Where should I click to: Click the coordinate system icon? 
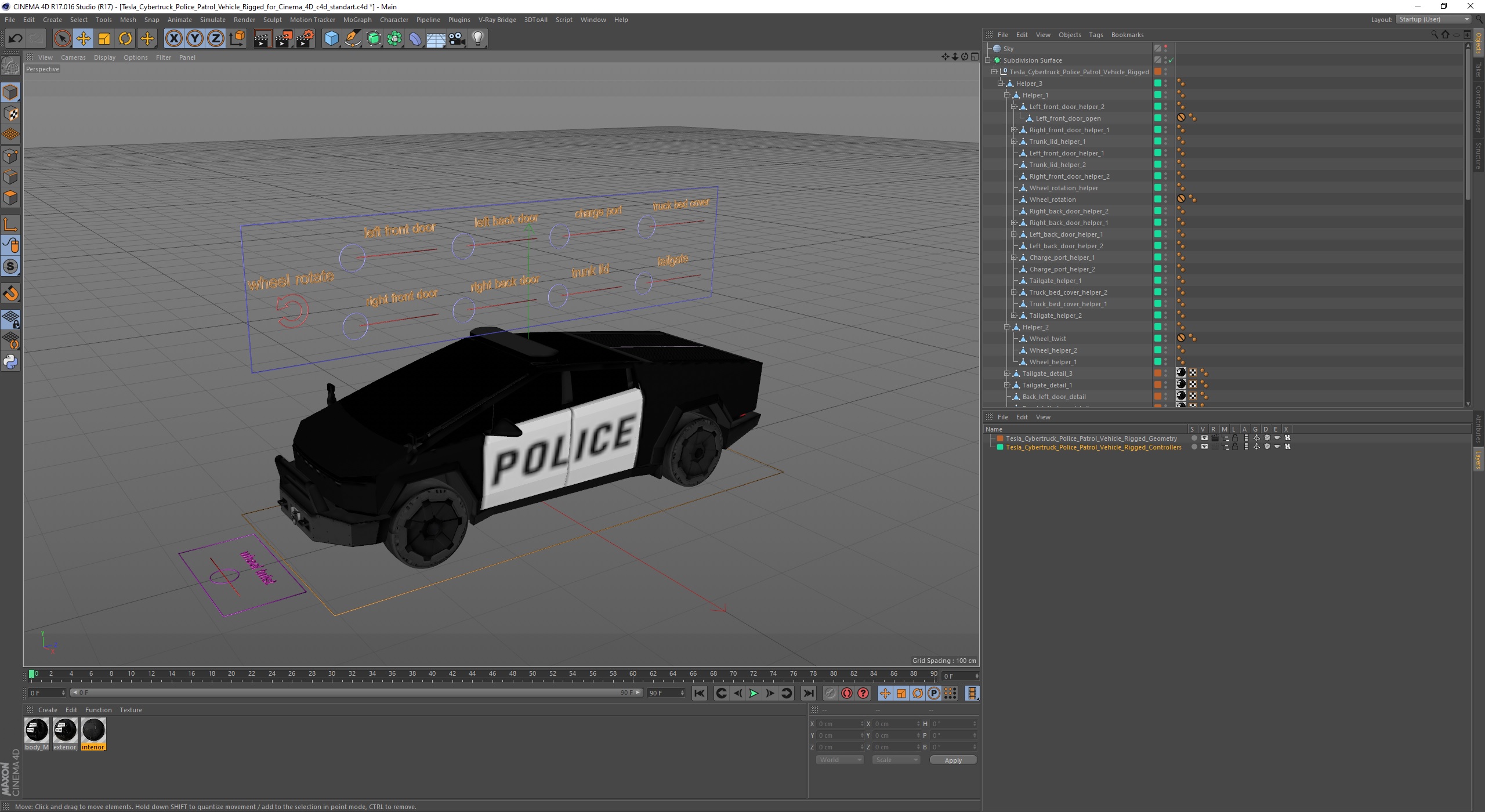pos(237,39)
